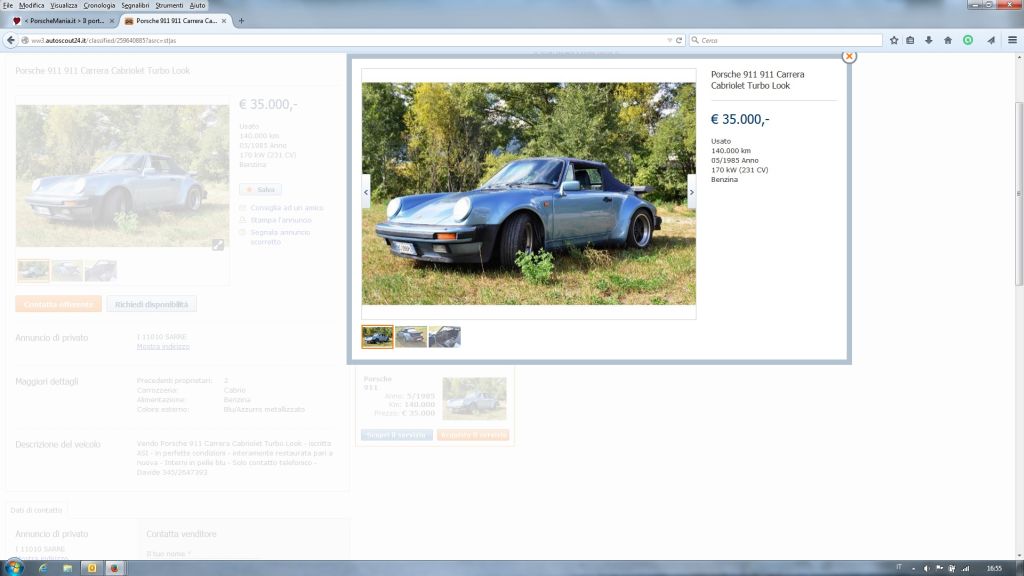Click Stampa l'annuncio link
1024x576 pixels.
tap(281, 220)
